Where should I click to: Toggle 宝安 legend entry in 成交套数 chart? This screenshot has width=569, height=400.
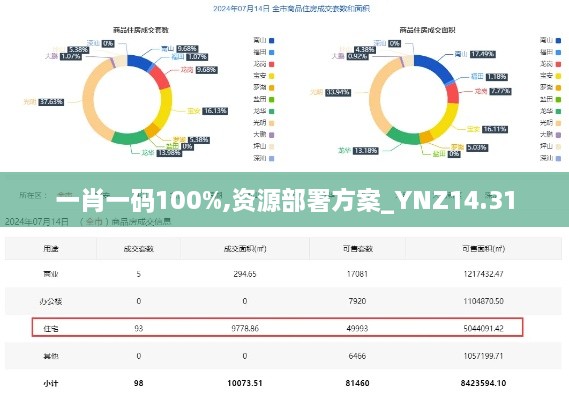[x=264, y=76]
